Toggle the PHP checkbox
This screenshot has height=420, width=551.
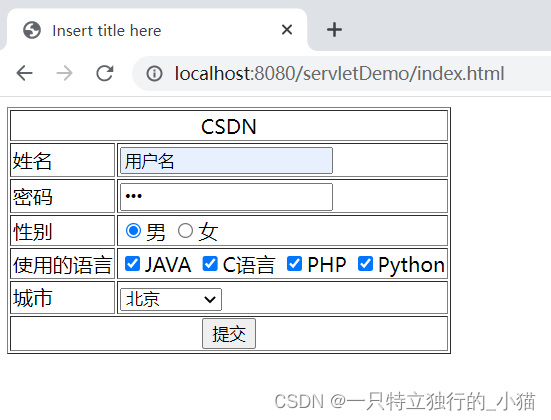[294, 264]
